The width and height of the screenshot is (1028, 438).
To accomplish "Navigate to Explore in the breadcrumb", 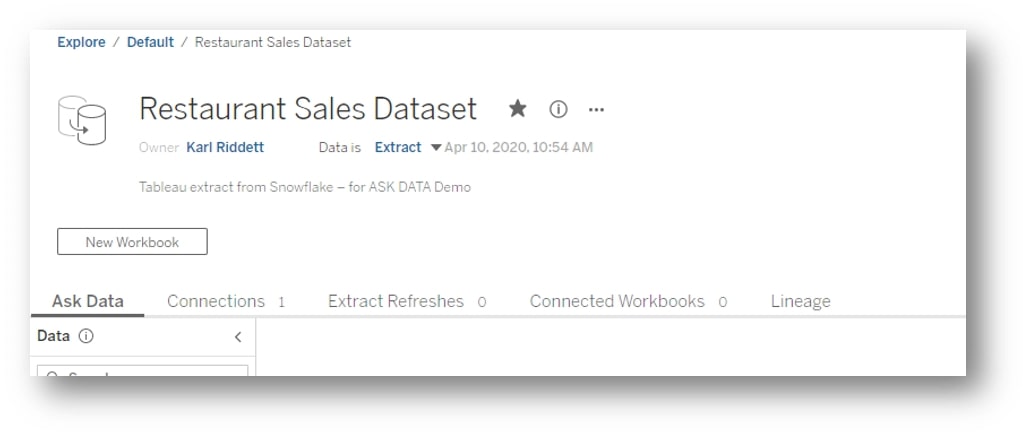I will point(81,42).
